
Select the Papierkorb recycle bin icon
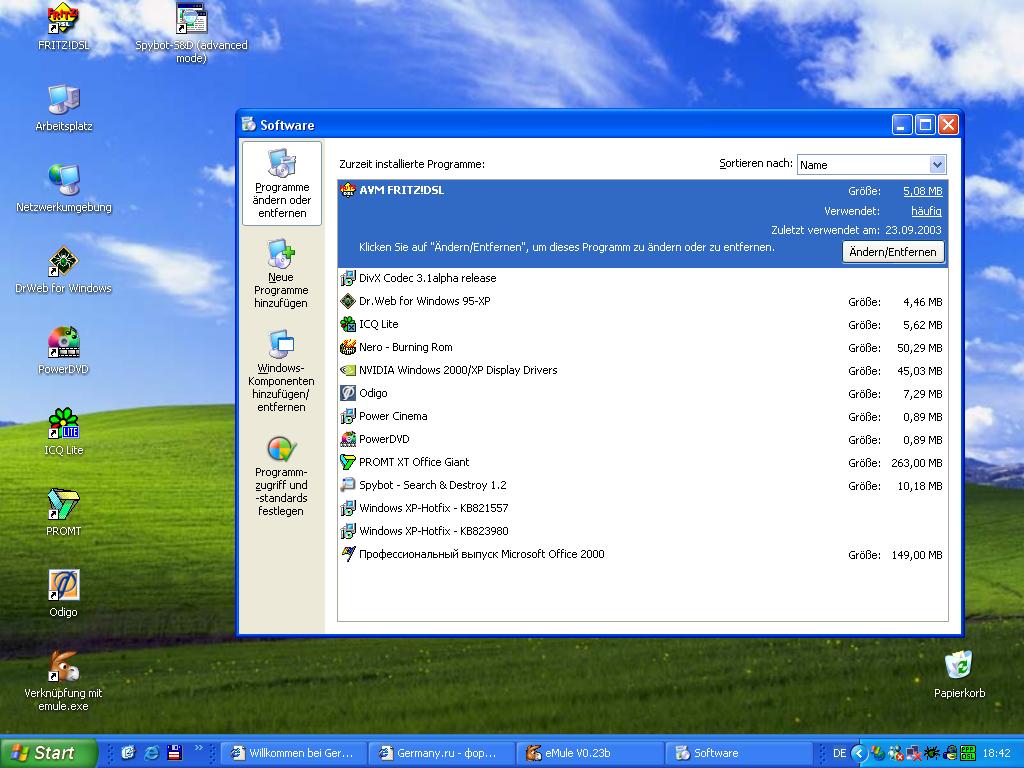959,675
